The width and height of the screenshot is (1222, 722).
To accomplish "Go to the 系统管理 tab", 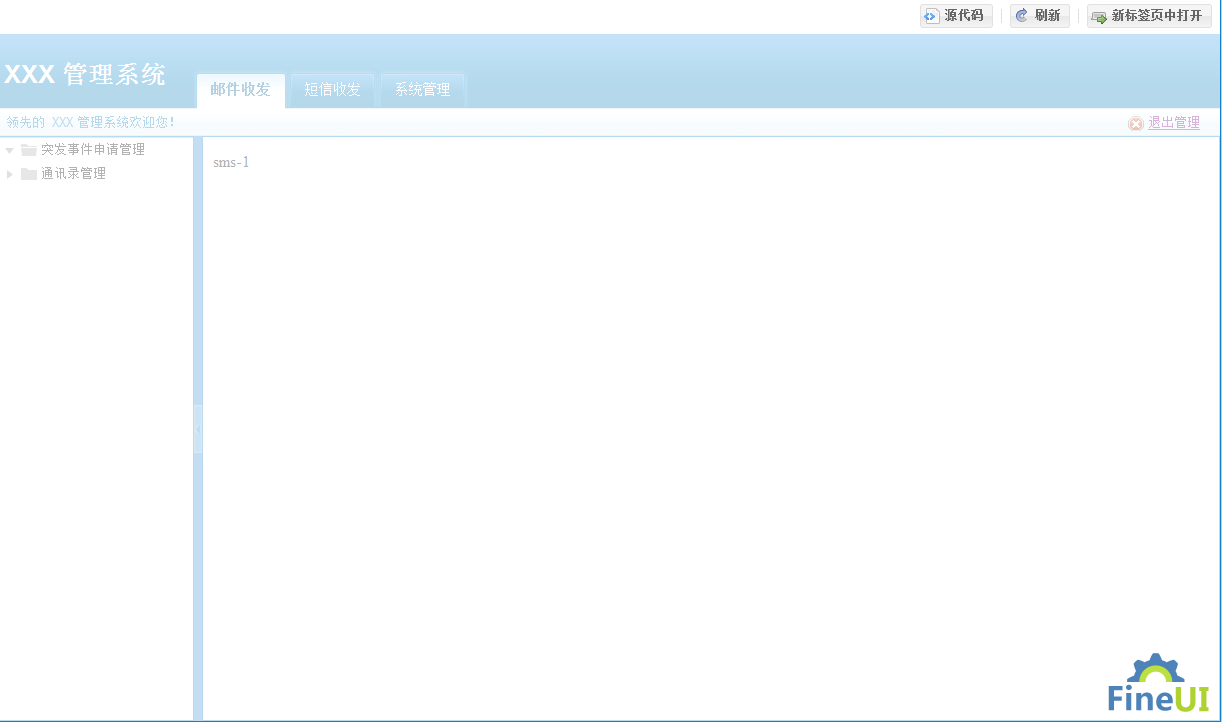I will (x=422, y=90).
